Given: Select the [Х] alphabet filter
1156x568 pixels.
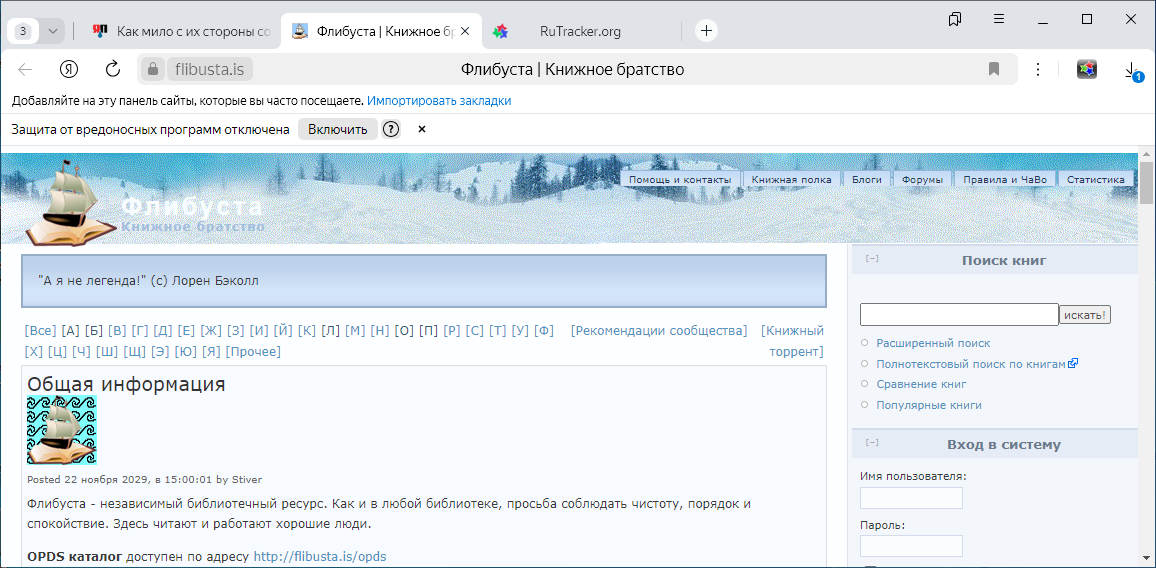Looking at the screenshot, I should (34, 352).
